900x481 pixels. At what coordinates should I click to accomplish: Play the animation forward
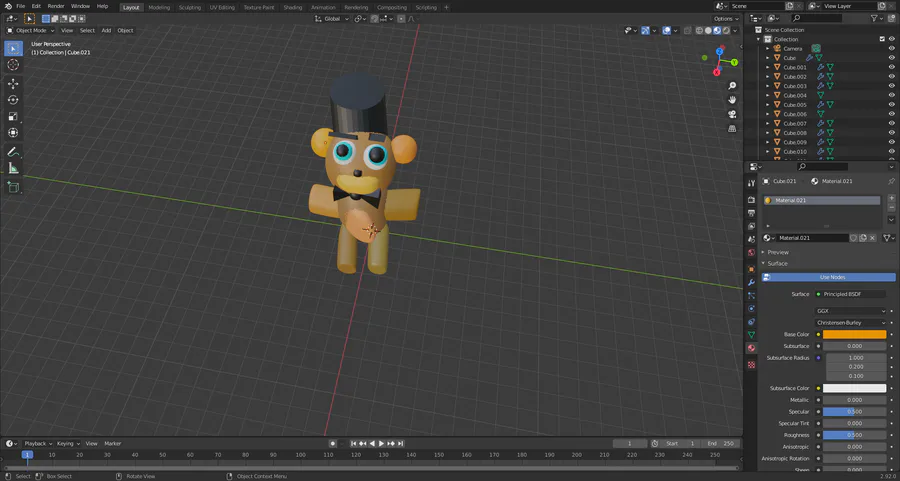coord(382,444)
